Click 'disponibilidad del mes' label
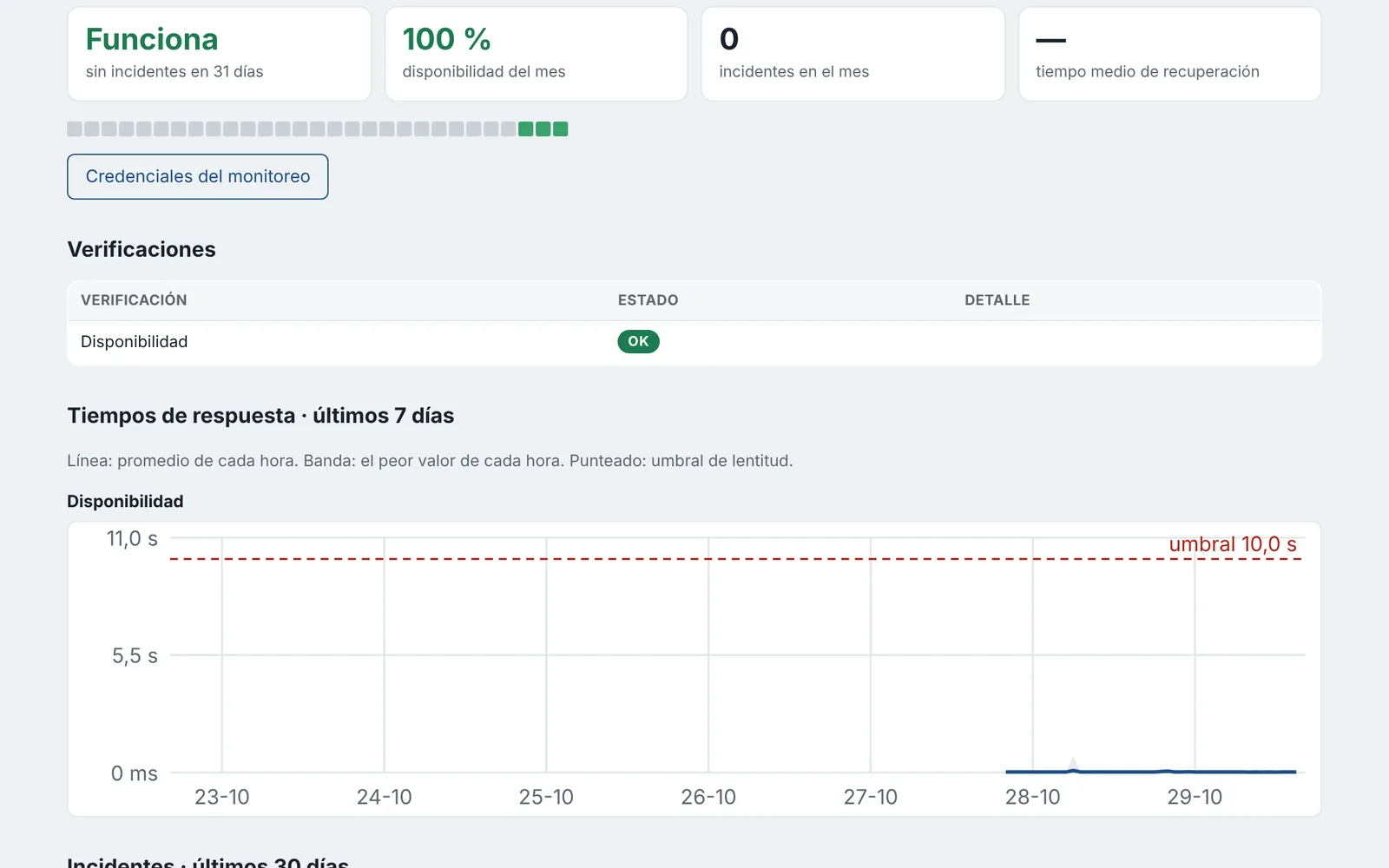Image resolution: width=1389 pixels, height=868 pixels. pyautogui.click(x=484, y=71)
